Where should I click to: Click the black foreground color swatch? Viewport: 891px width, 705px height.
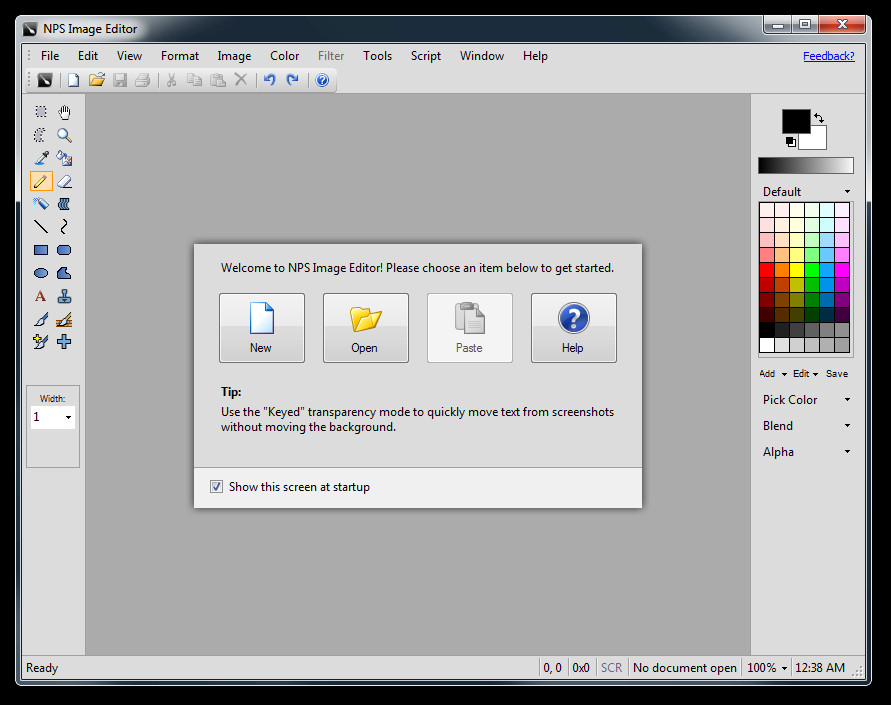[796, 121]
